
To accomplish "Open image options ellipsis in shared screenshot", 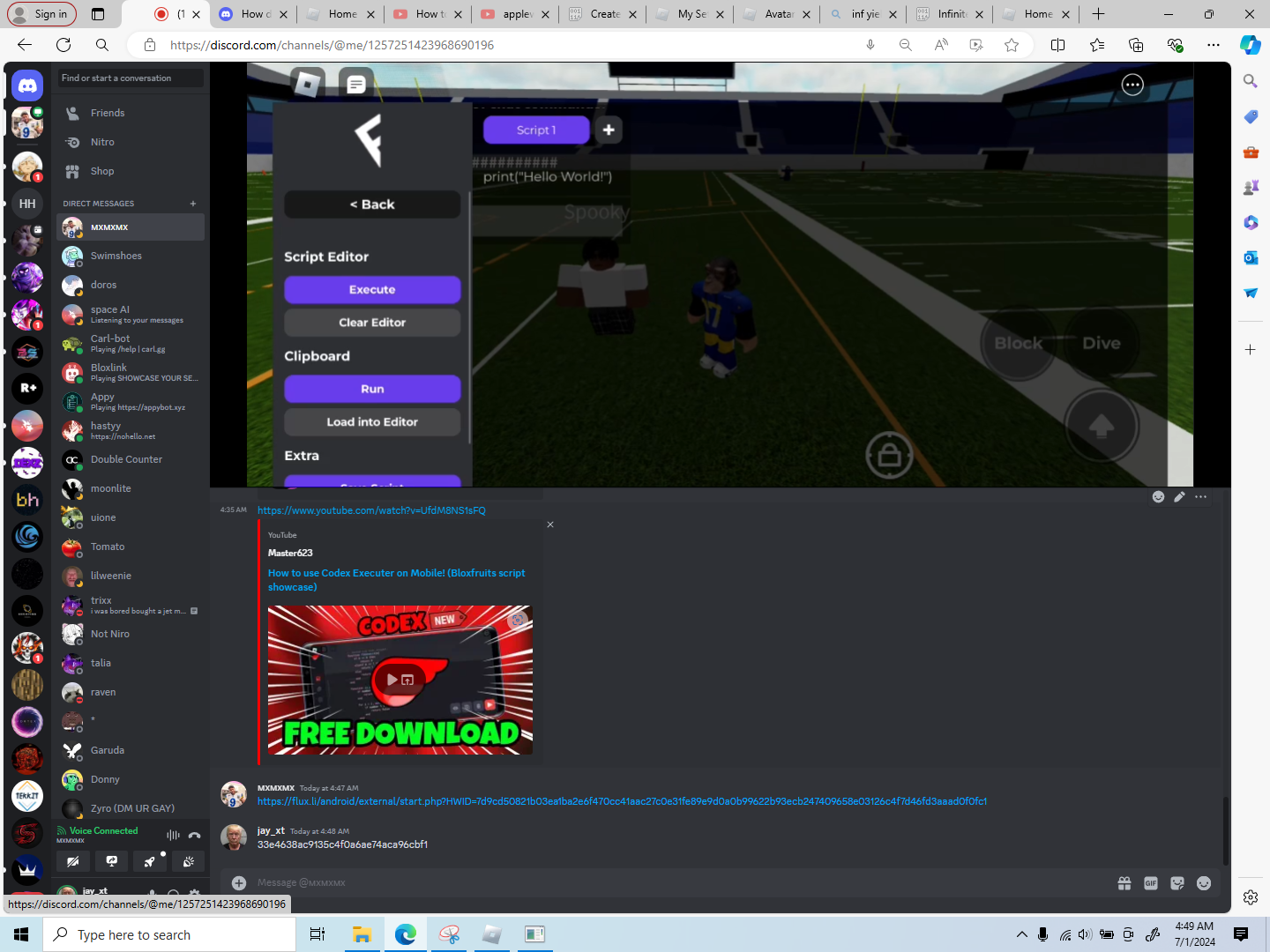I will click(x=1132, y=85).
